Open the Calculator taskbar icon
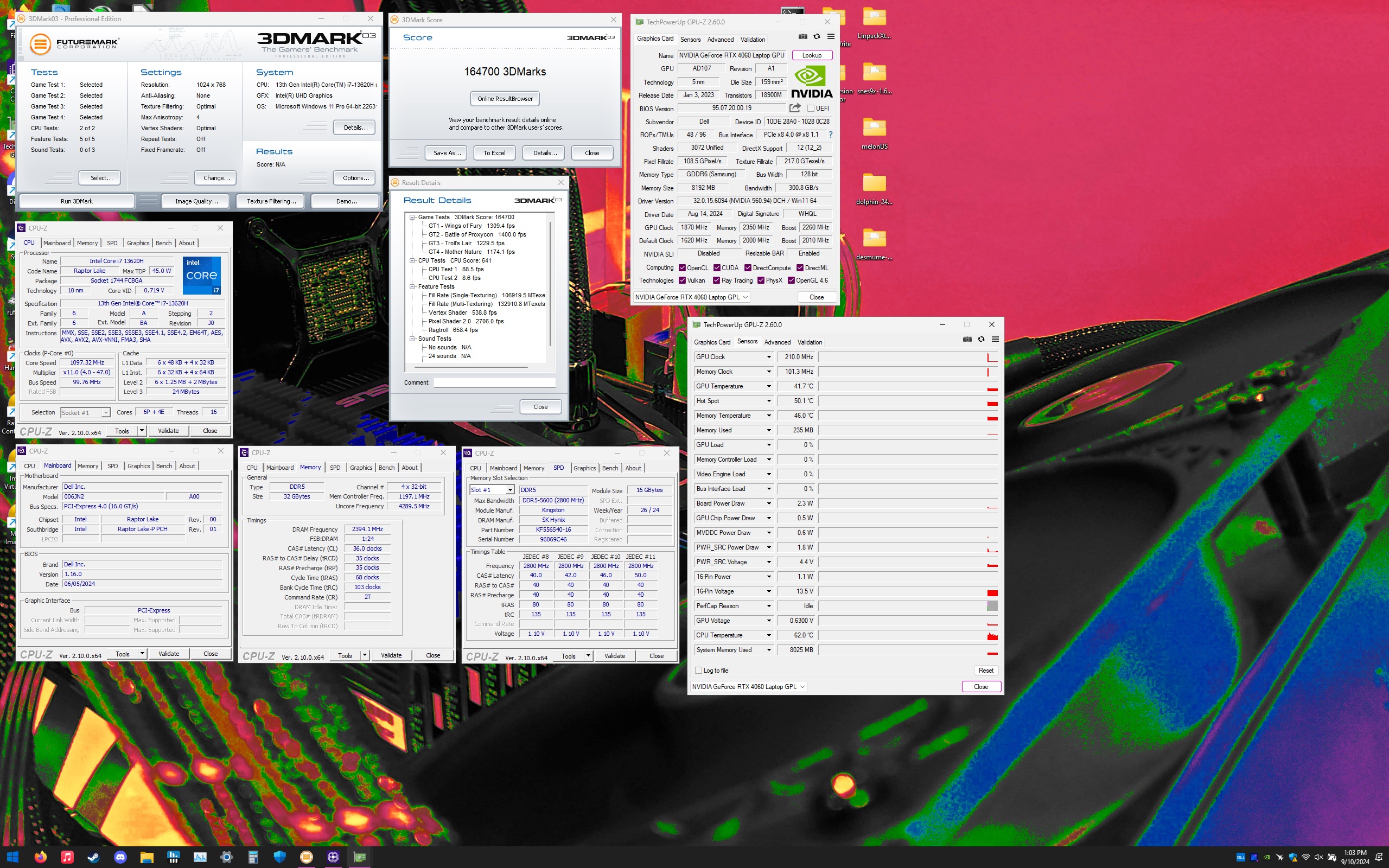1389x868 pixels. click(253, 857)
